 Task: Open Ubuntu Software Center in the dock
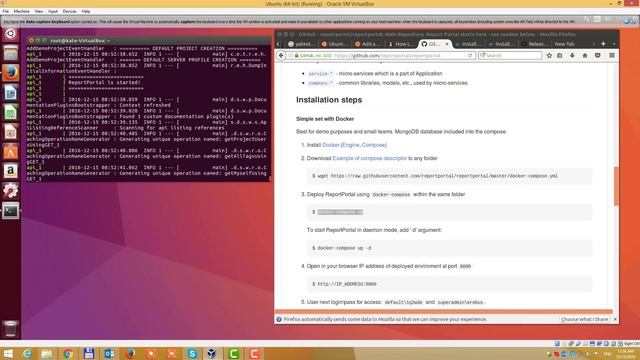click(10, 151)
